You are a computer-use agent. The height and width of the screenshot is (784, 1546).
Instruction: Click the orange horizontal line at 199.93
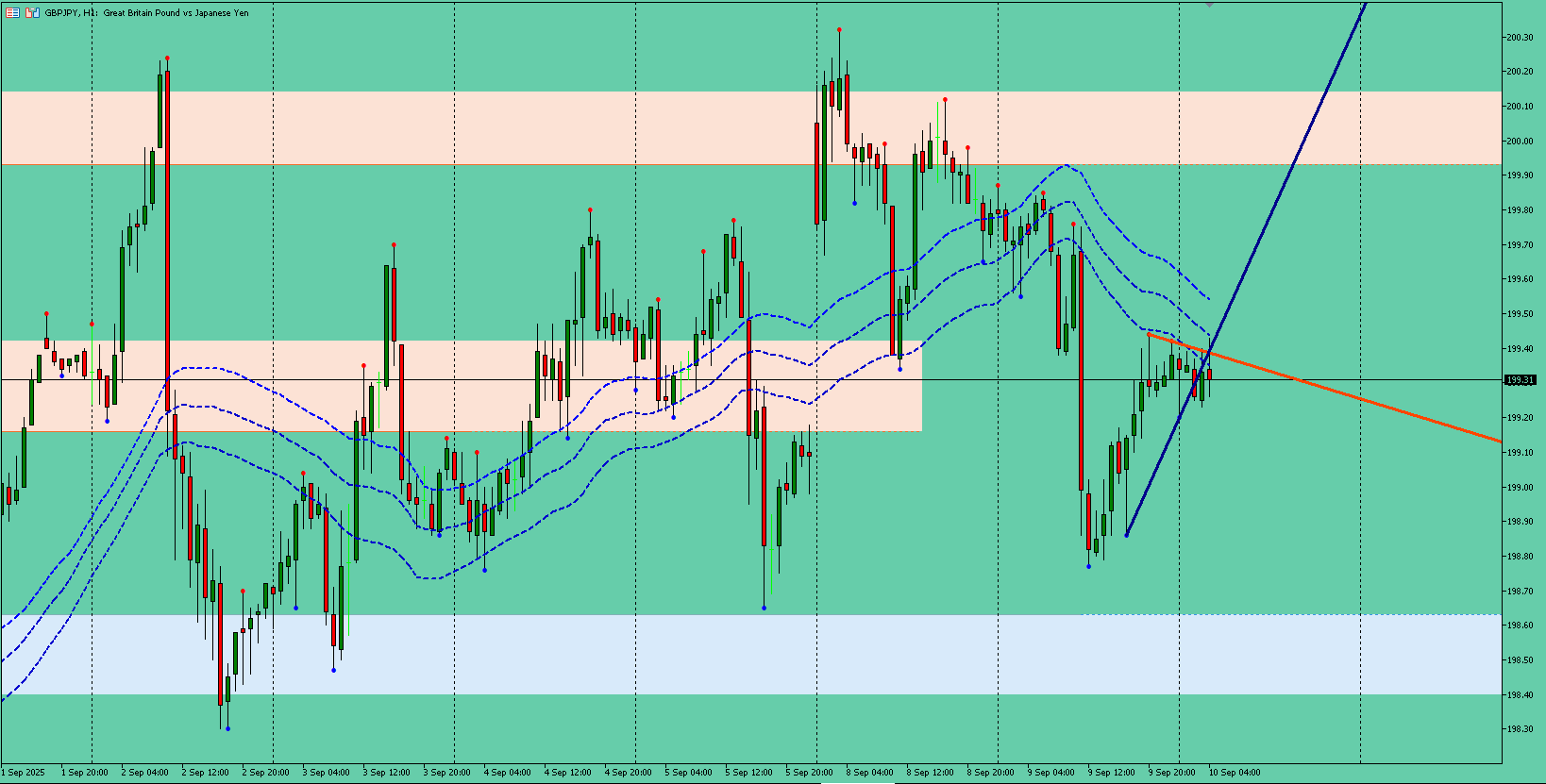tap(750, 165)
